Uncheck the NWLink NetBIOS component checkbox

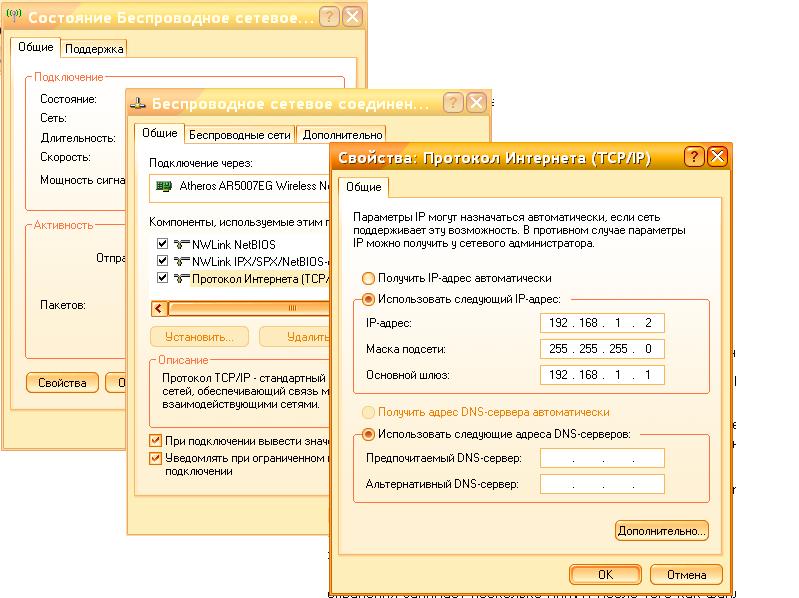point(162,244)
